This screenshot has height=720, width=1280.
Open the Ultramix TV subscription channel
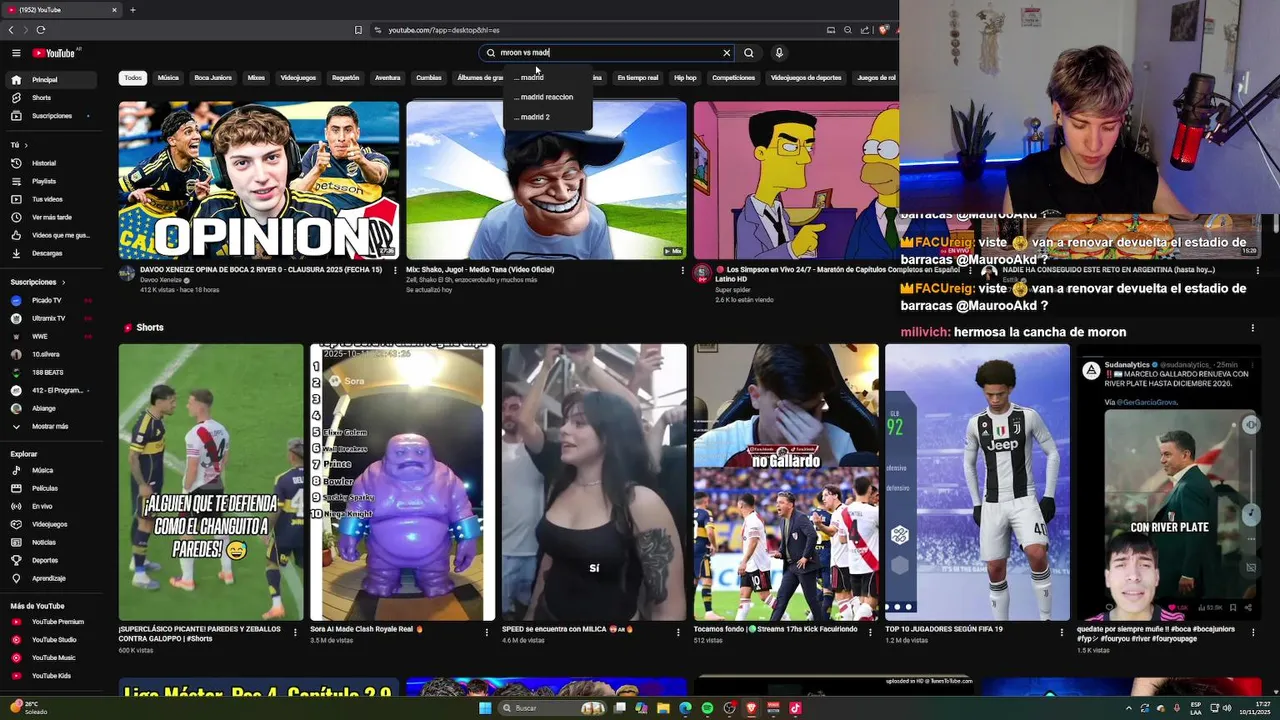[x=53, y=318]
